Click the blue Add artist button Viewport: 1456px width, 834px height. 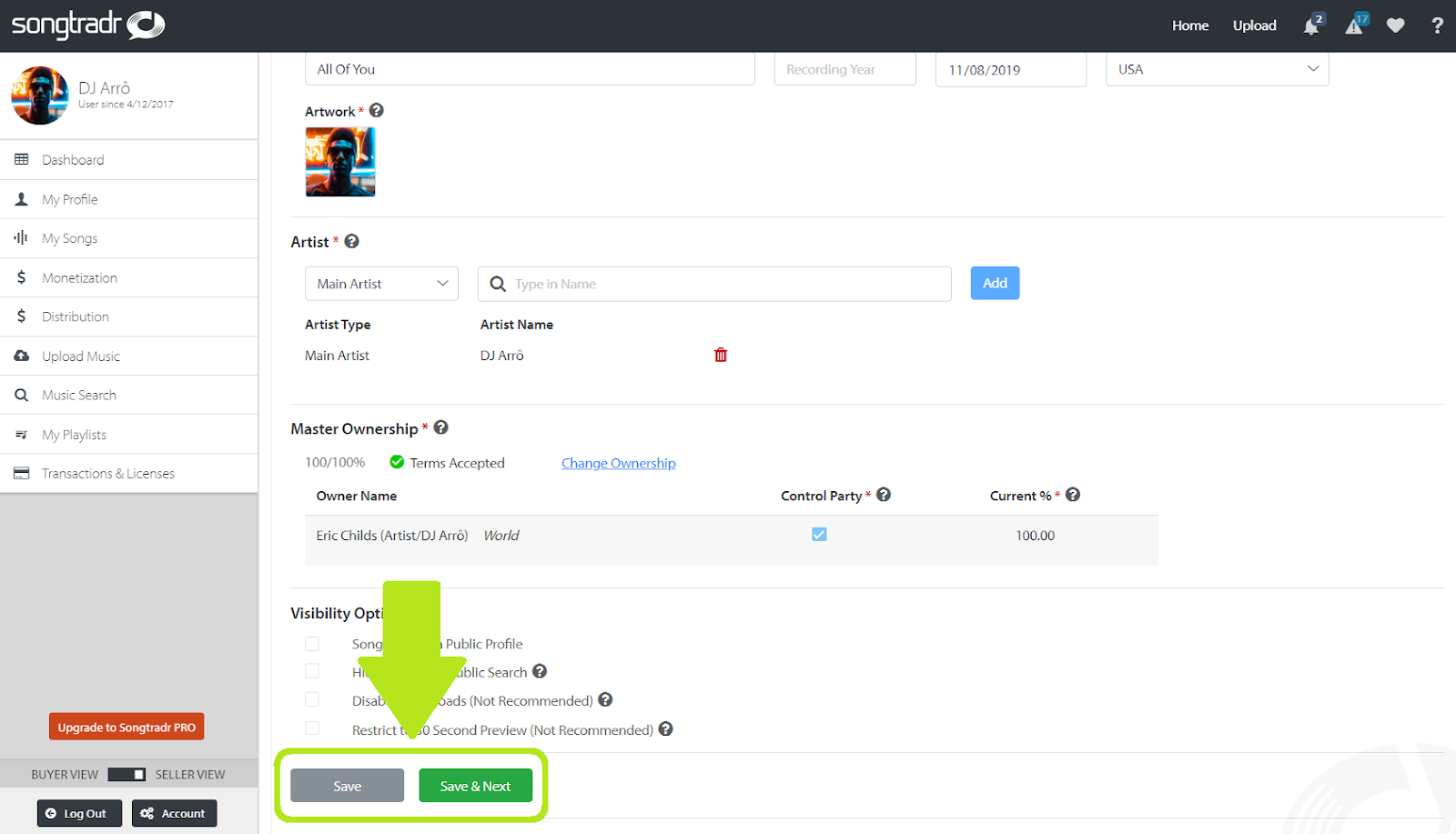pos(995,283)
